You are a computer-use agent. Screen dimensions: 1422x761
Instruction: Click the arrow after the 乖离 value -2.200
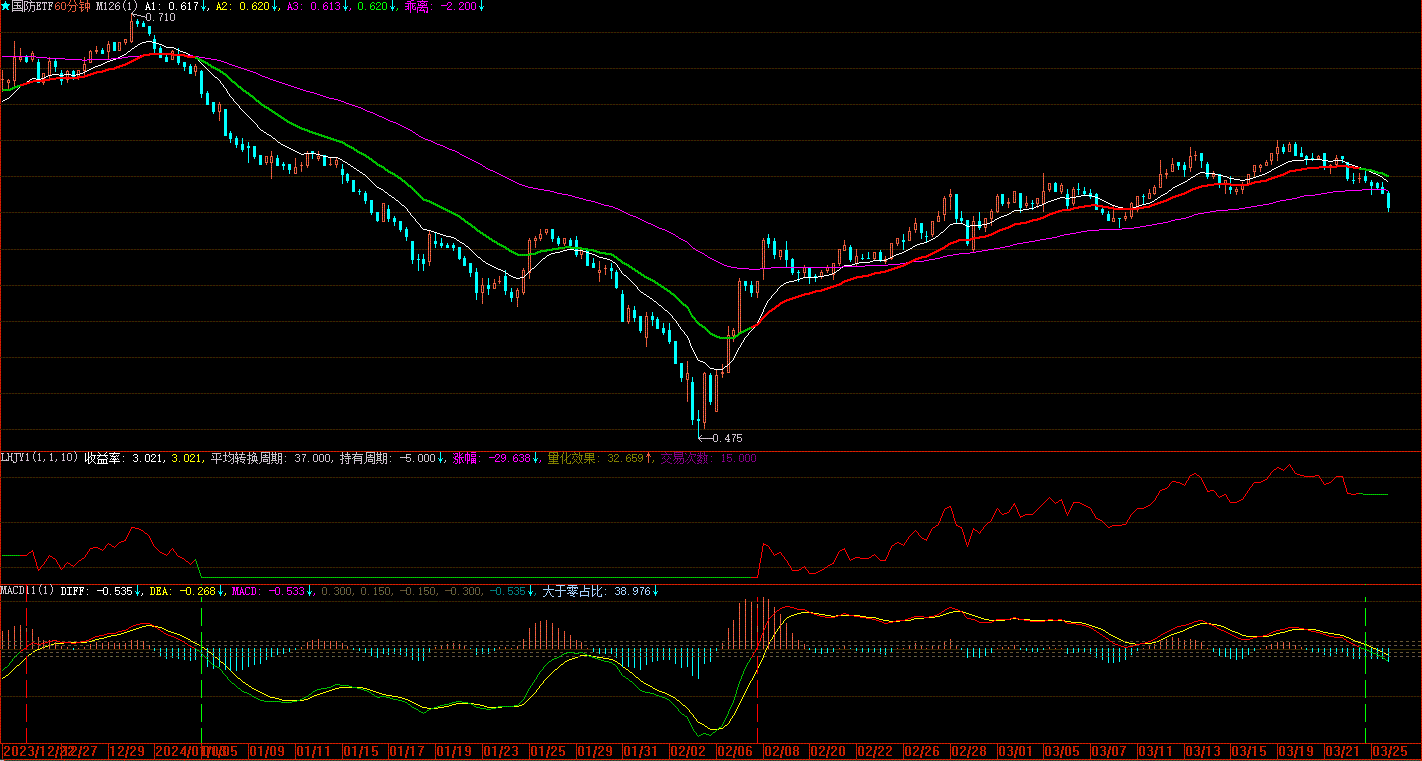coord(481,6)
